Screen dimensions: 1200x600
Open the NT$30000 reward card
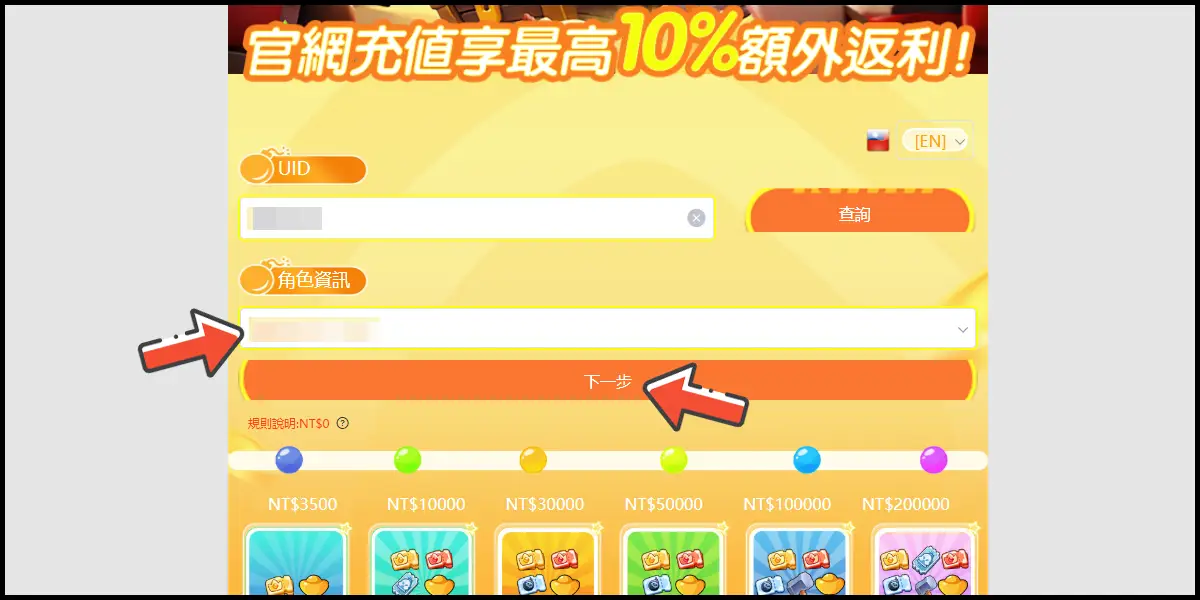[x=546, y=560]
